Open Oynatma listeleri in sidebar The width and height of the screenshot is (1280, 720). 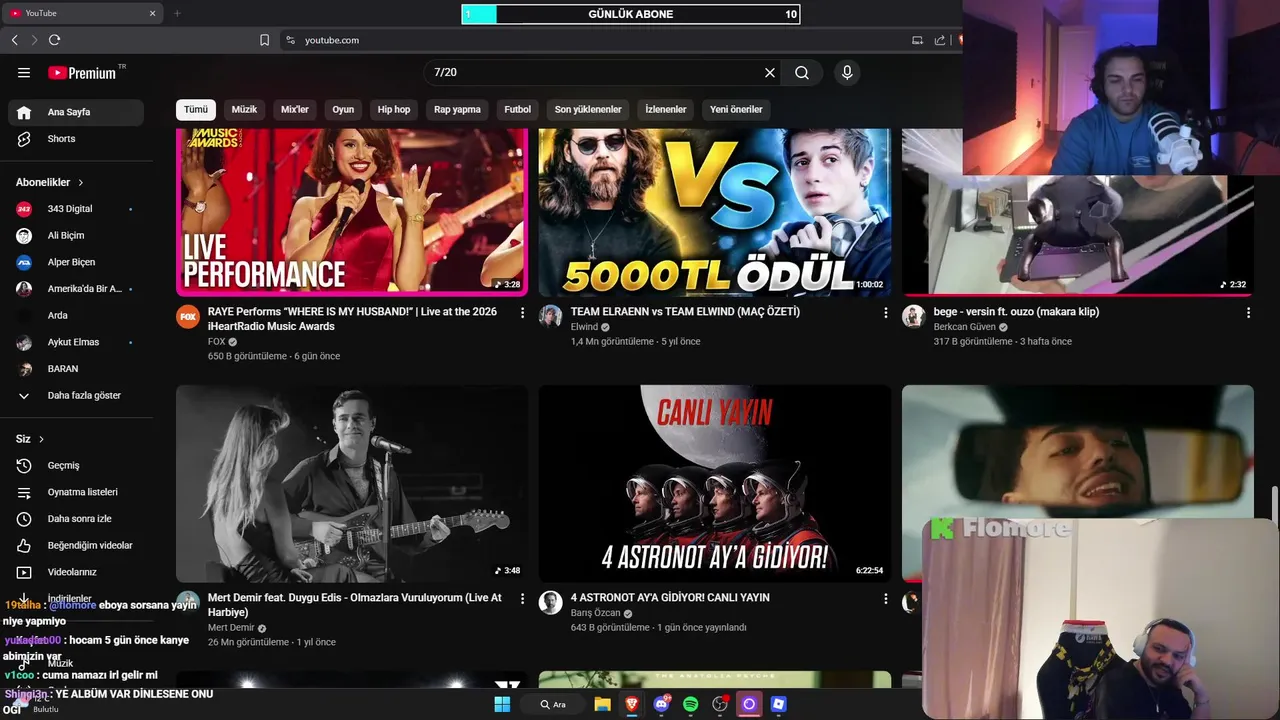[76, 492]
